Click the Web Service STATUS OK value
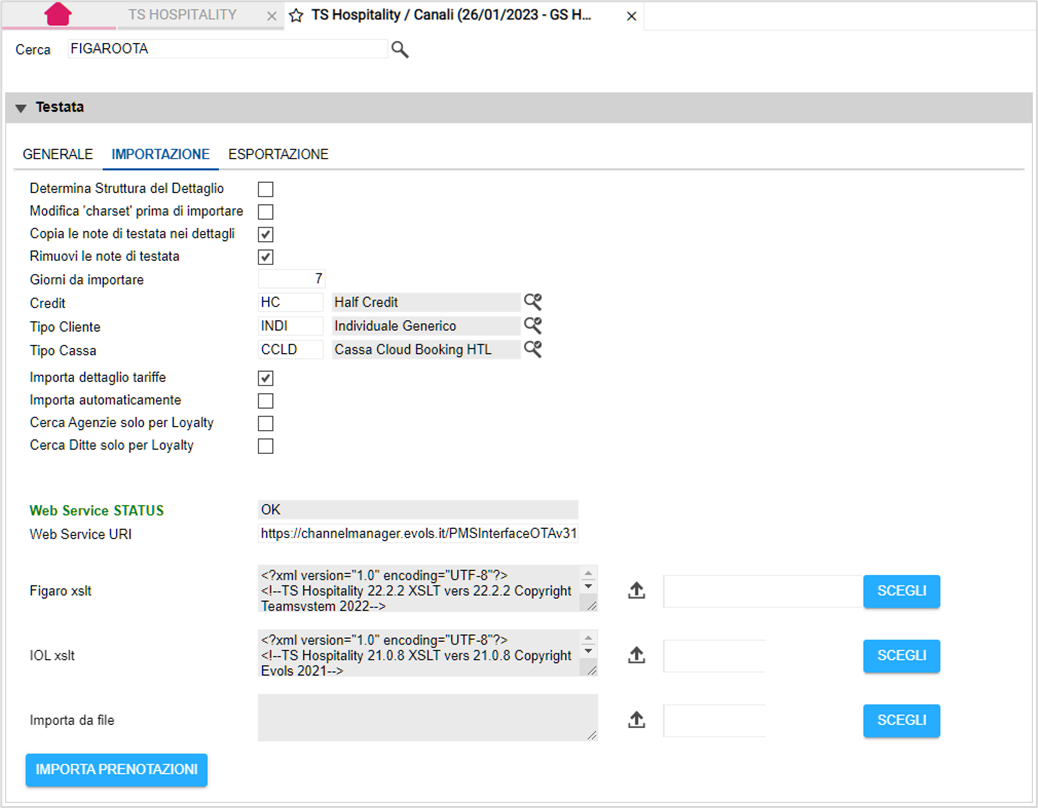Screen dimensions: 1038x808 pos(418,510)
